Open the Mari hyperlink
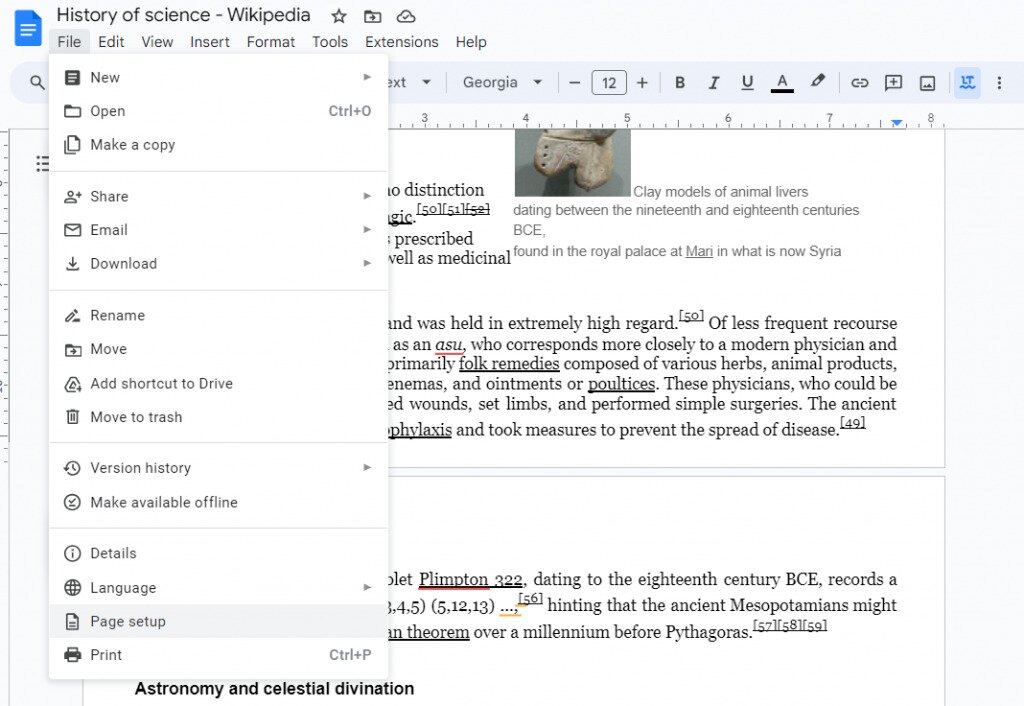1024x706 pixels. (x=700, y=251)
